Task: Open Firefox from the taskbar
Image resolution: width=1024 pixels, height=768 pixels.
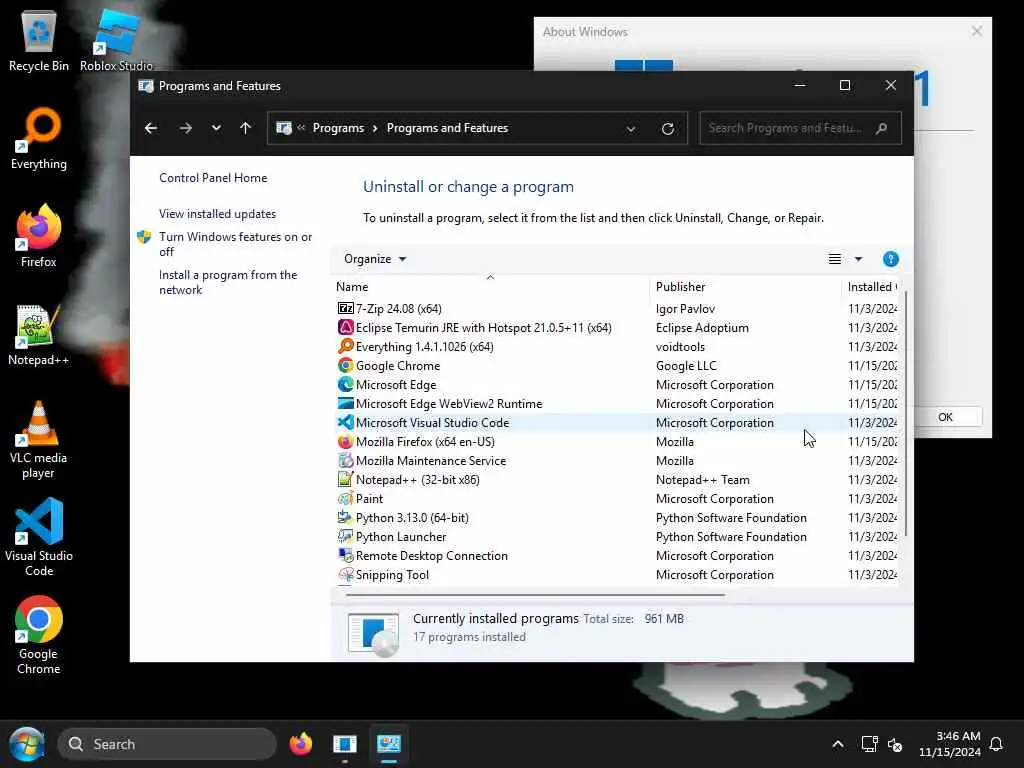Action: point(300,744)
